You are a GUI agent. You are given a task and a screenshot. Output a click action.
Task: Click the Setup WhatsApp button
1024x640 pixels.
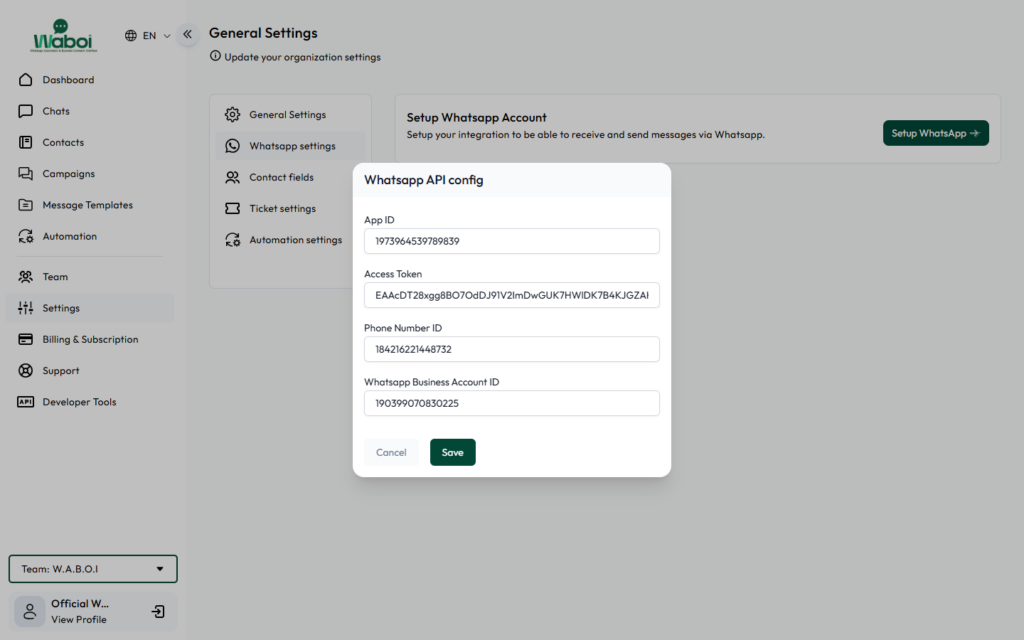click(935, 133)
